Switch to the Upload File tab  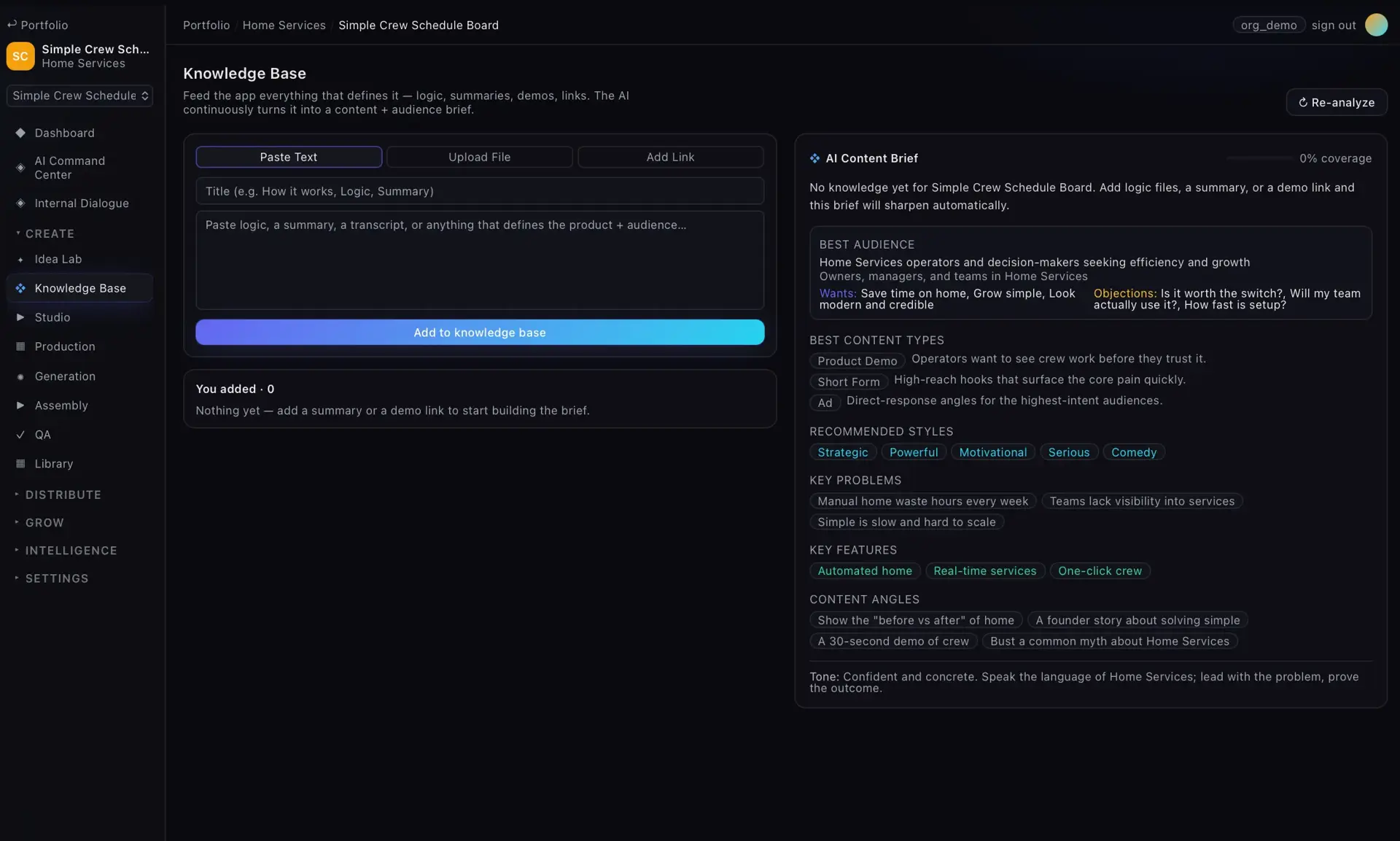(479, 157)
